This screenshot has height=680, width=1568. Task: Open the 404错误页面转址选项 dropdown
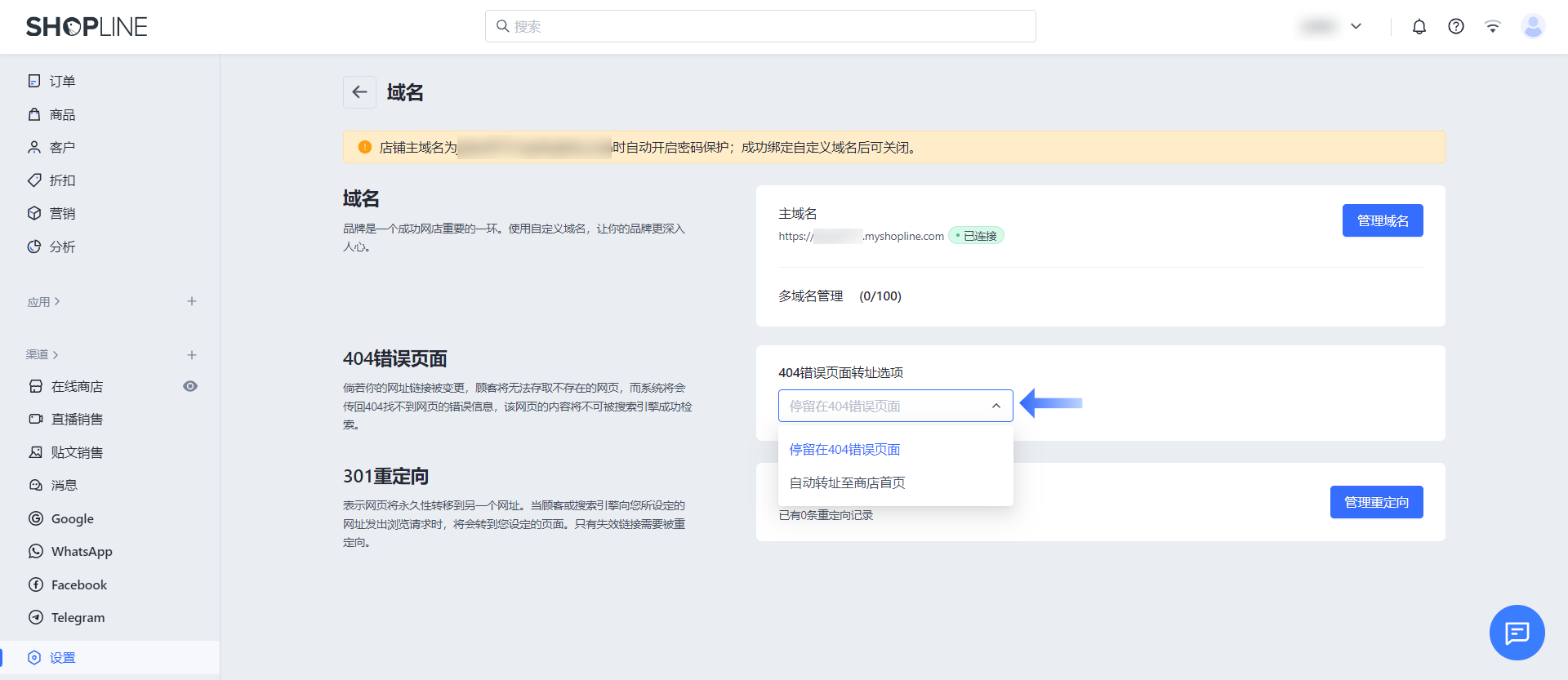pos(895,406)
